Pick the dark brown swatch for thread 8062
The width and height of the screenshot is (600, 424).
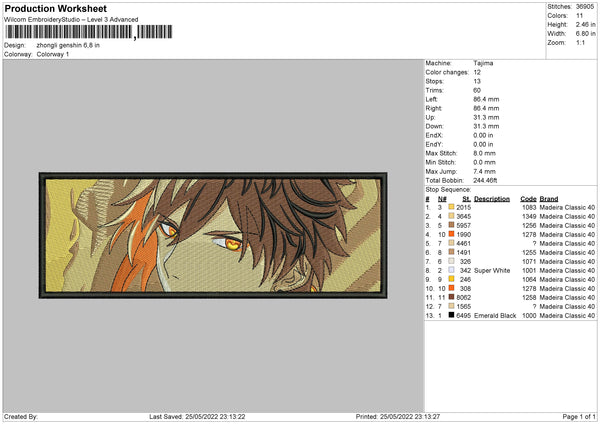(x=452, y=297)
